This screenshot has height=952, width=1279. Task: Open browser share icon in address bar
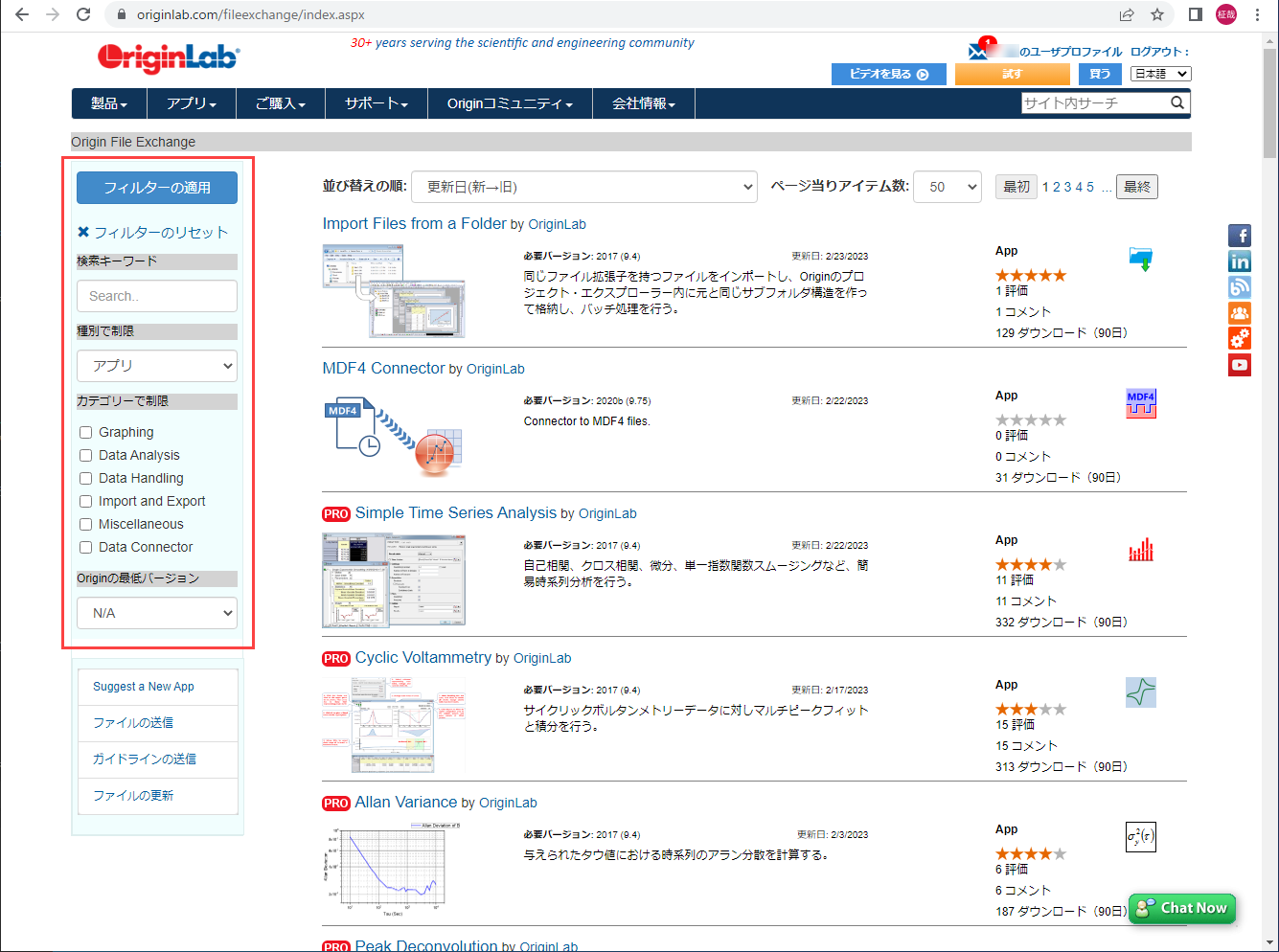click(1127, 14)
